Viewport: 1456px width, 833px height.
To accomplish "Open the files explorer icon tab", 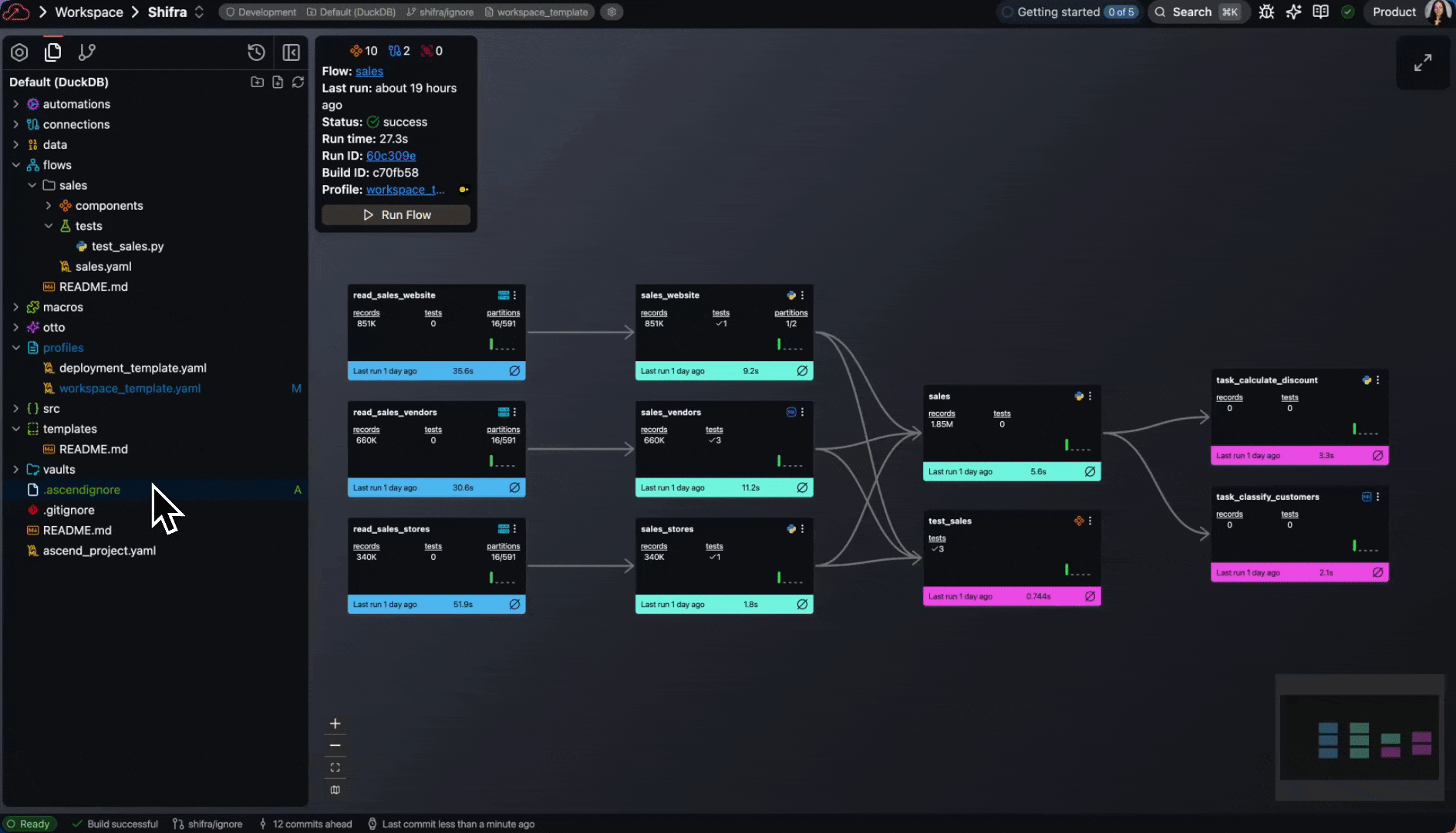I will [x=53, y=52].
